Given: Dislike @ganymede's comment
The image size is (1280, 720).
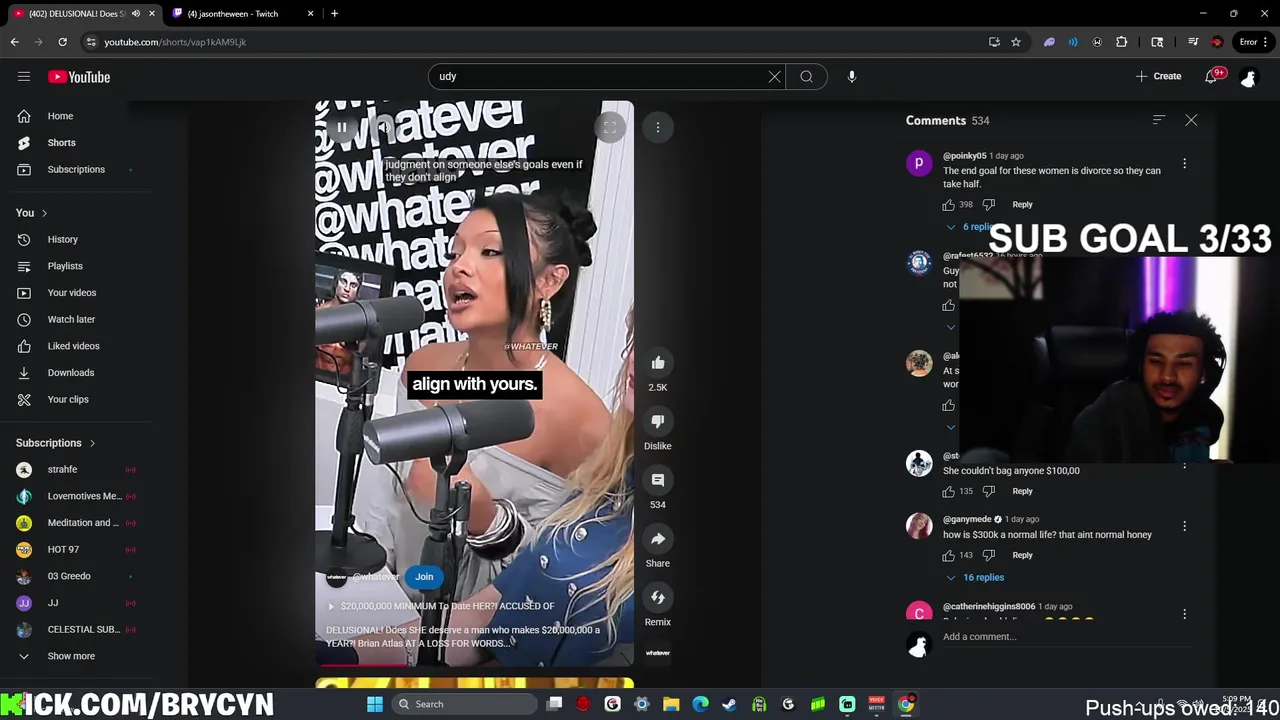Looking at the screenshot, I should click(989, 555).
